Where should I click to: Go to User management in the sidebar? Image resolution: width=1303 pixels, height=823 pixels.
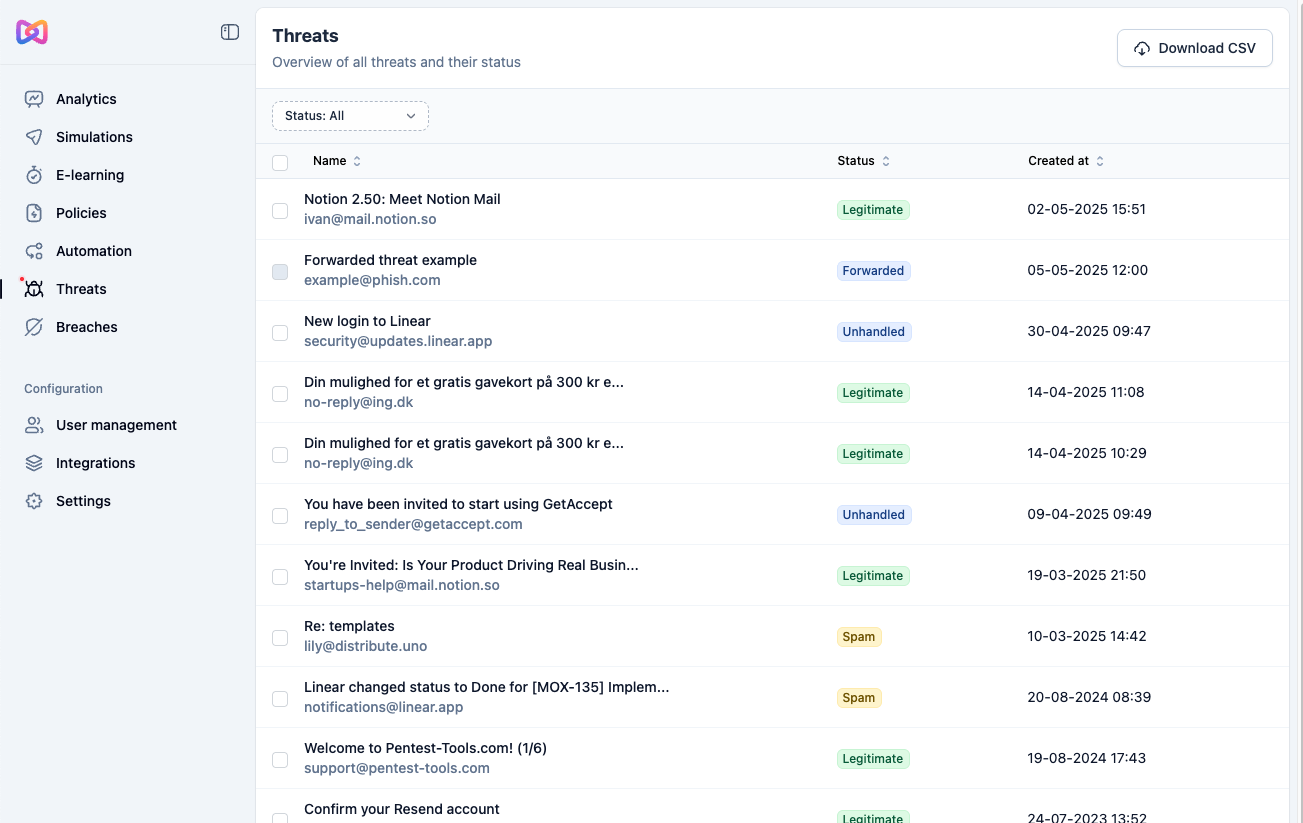tap(116, 425)
